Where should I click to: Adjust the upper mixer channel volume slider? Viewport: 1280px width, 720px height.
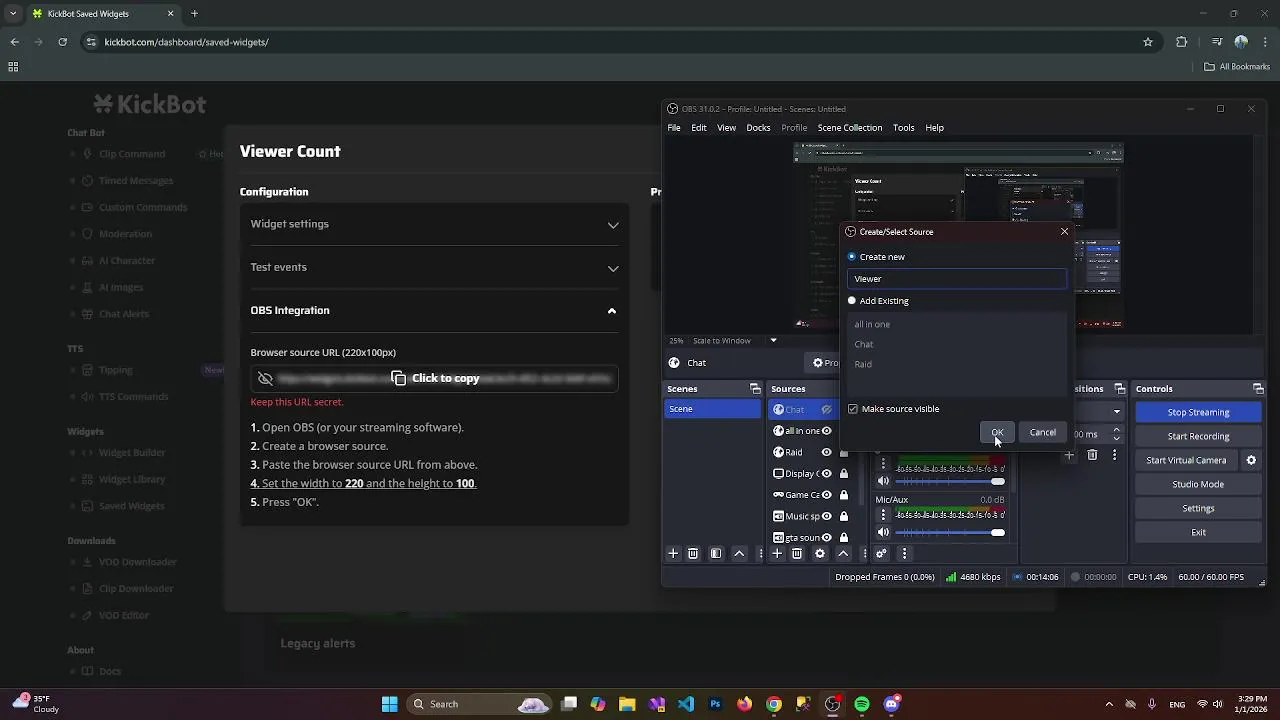pyautogui.click(x=950, y=481)
